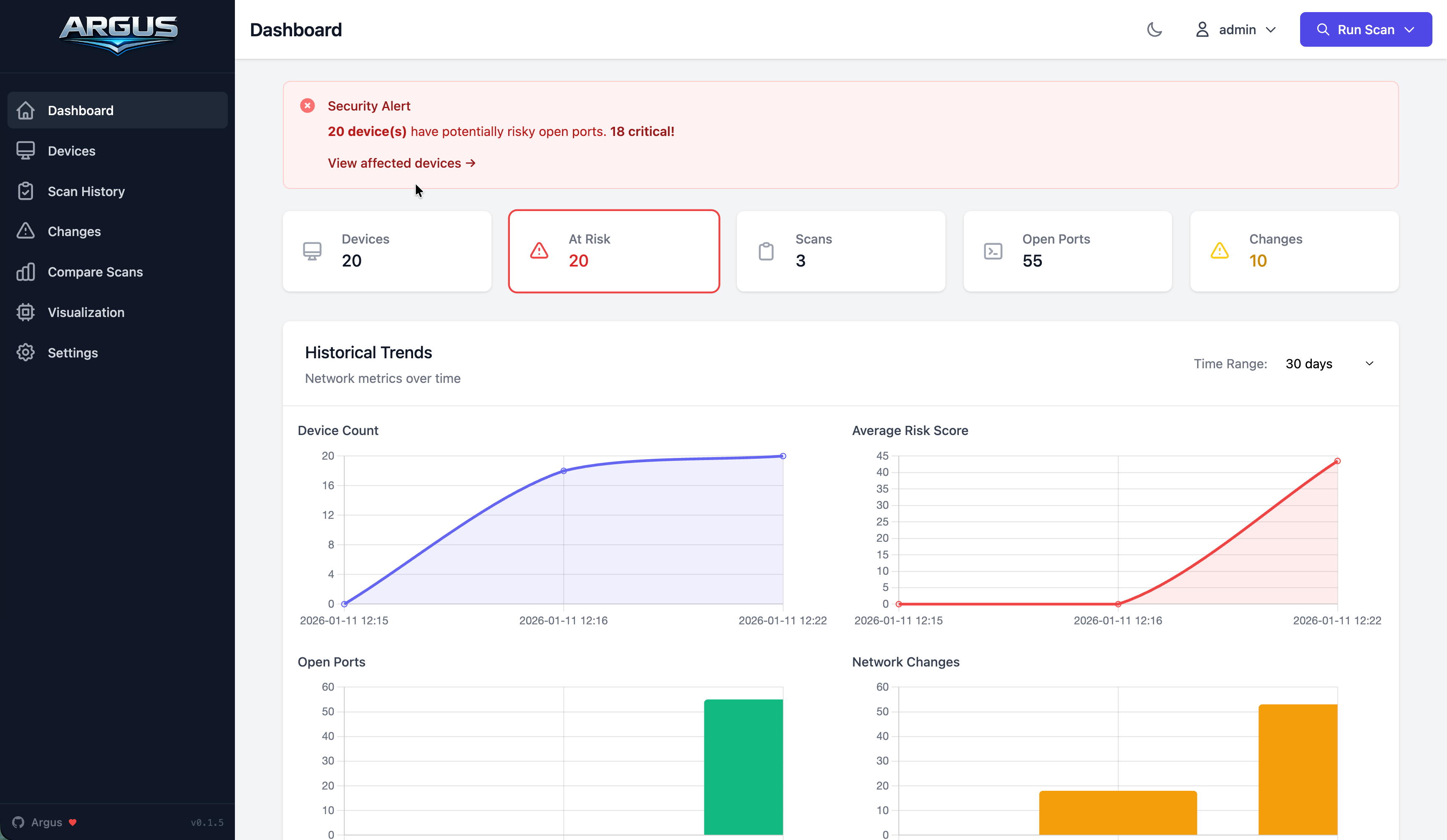Click the GitHub icon in the footer
Viewport: 1447px width, 840px height.
[18, 822]
